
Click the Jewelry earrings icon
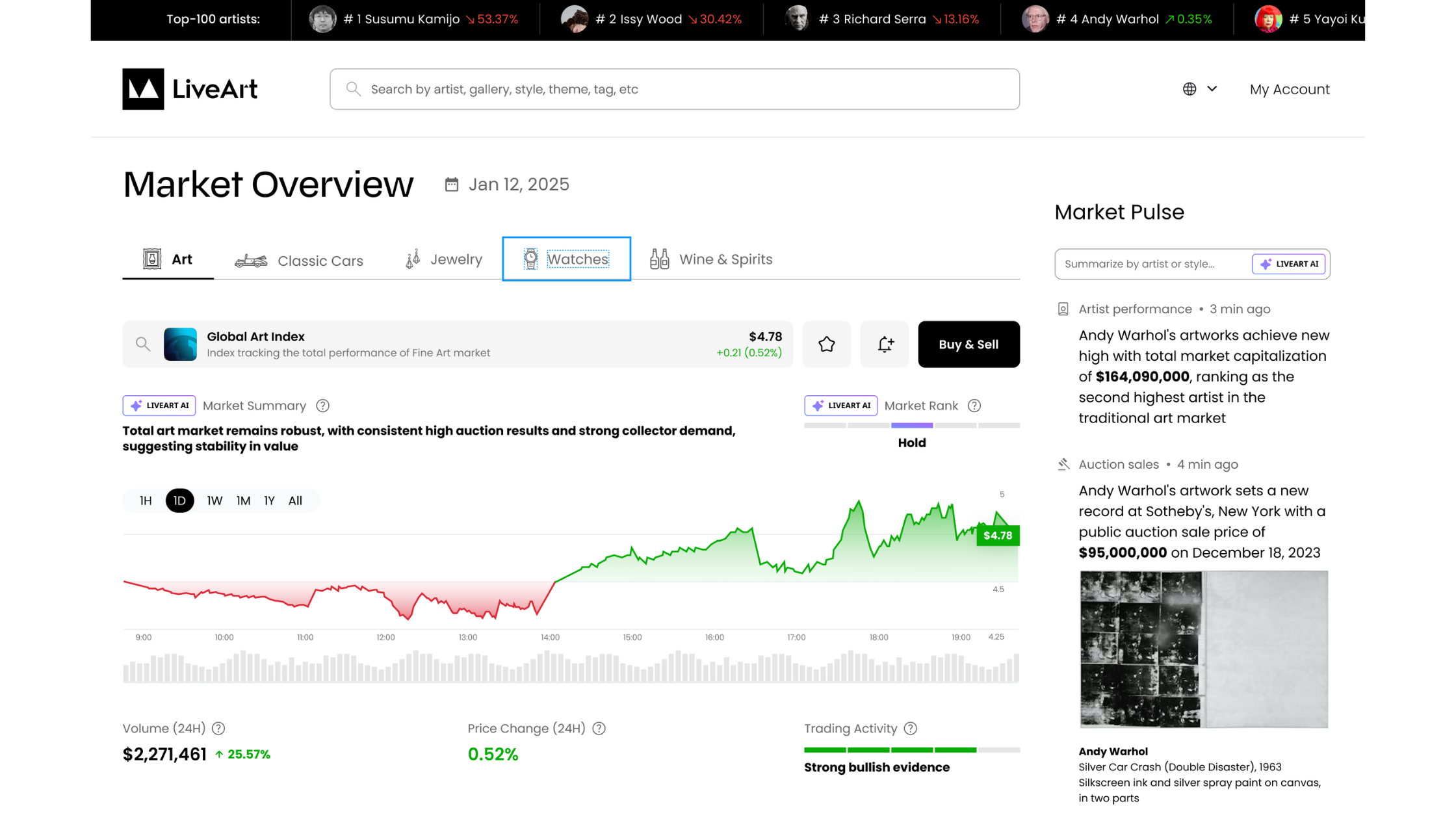tap(413, 259)
